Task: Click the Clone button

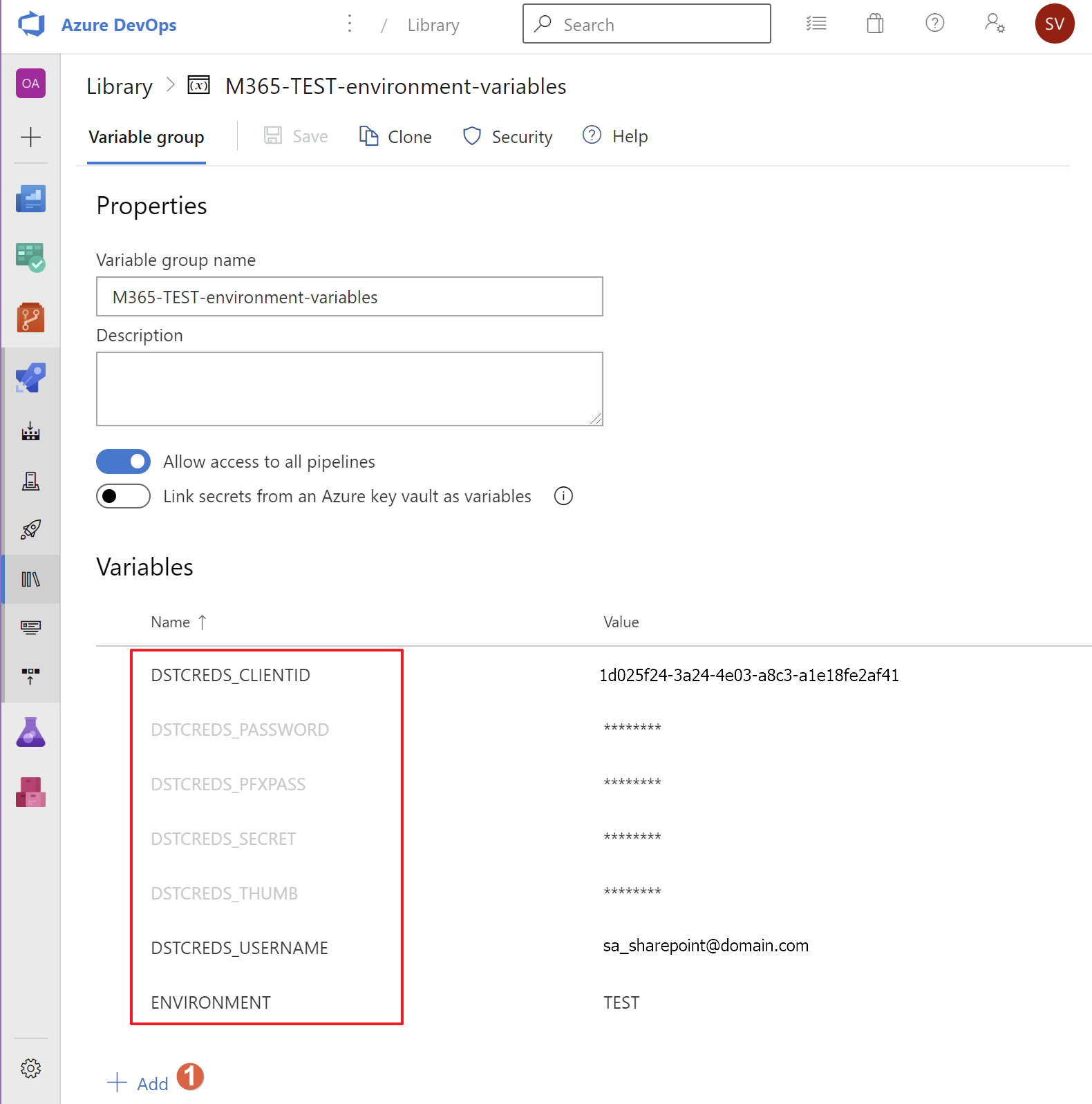Action: click(395, 136)
